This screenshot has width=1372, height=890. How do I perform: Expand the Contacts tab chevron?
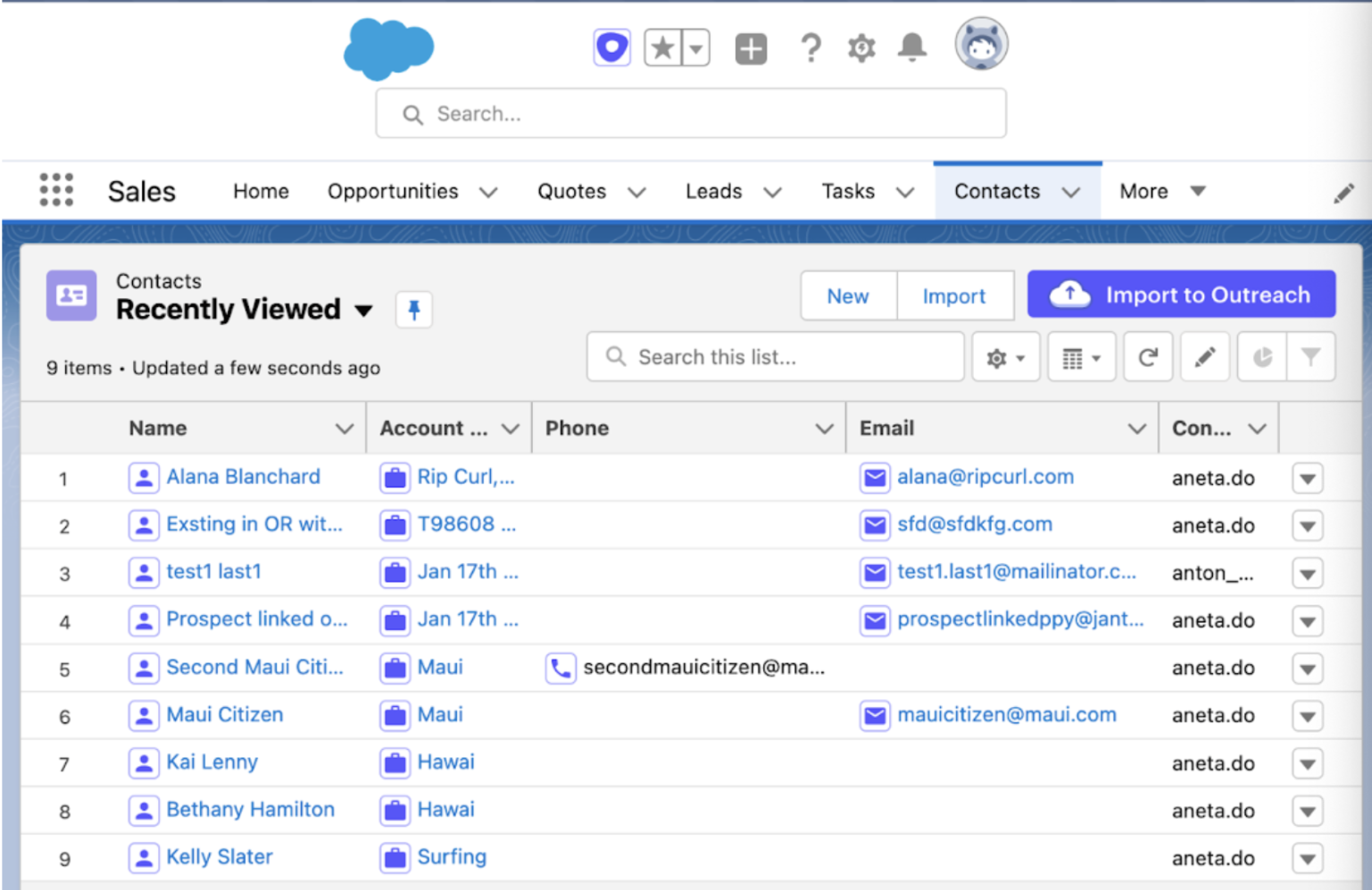click(1071, 192)
